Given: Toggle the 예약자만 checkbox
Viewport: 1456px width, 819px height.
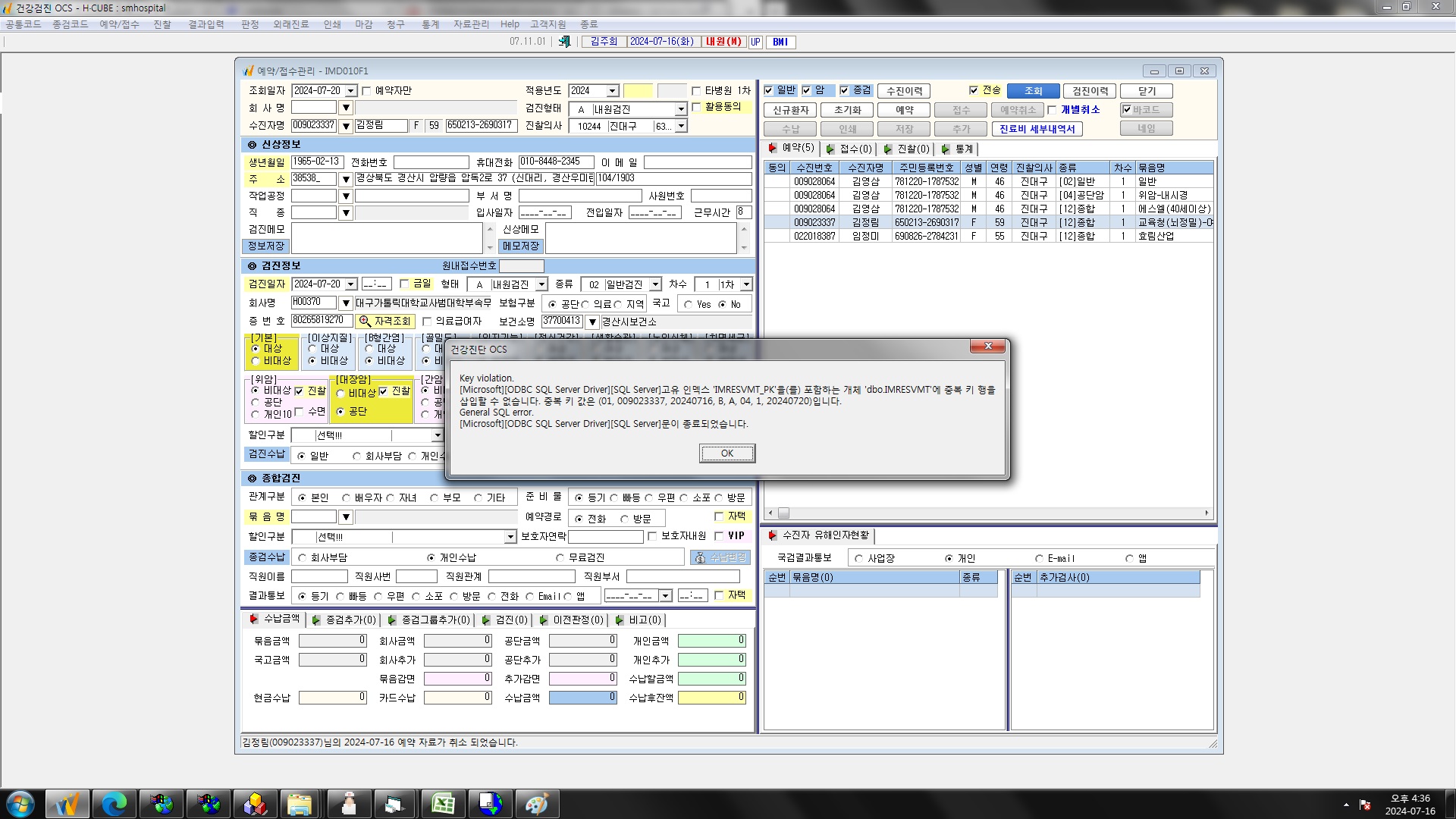Looking at the screenshot, I should (x=367, y=91).
